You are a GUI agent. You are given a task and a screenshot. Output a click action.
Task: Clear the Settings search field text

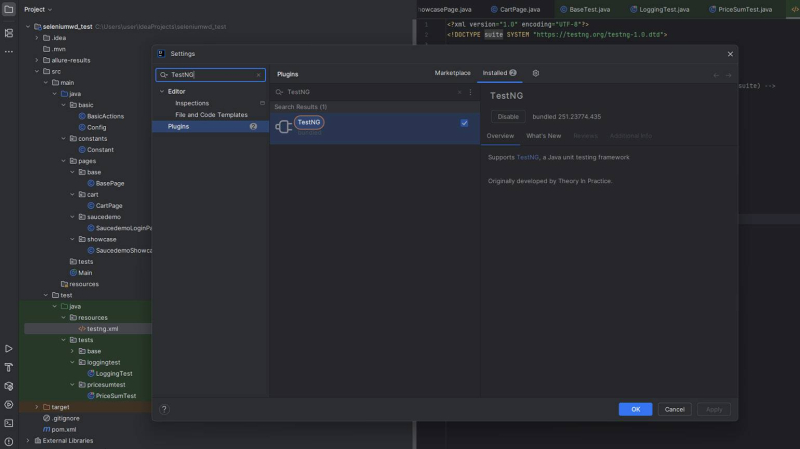tap(258, 75)
